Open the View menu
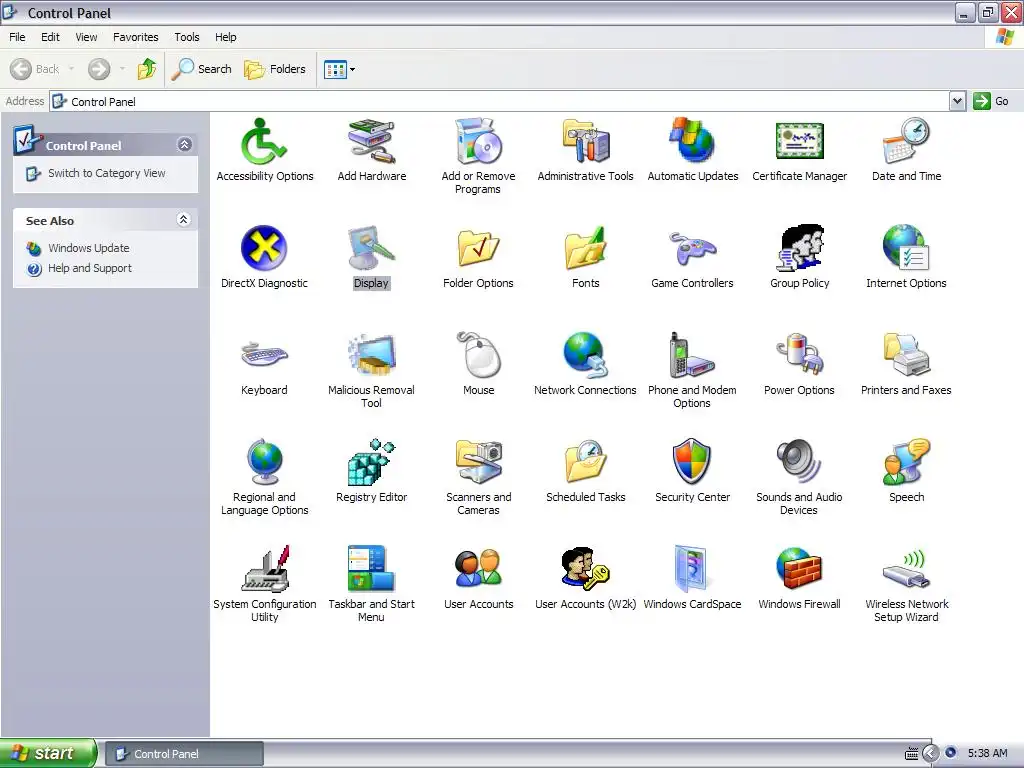 [x=86, y=37]
